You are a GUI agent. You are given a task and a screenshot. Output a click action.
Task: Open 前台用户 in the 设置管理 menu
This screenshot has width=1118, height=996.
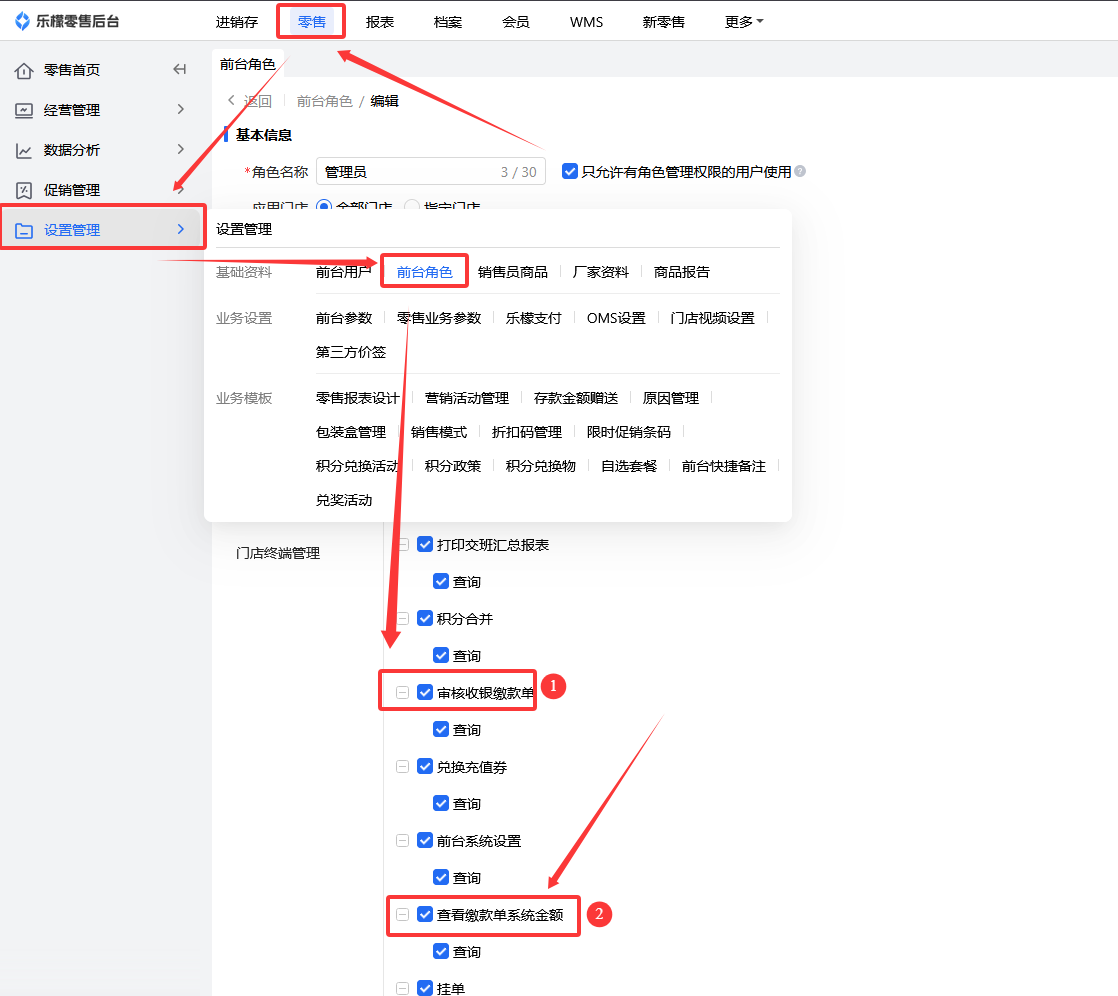[344, 272]
